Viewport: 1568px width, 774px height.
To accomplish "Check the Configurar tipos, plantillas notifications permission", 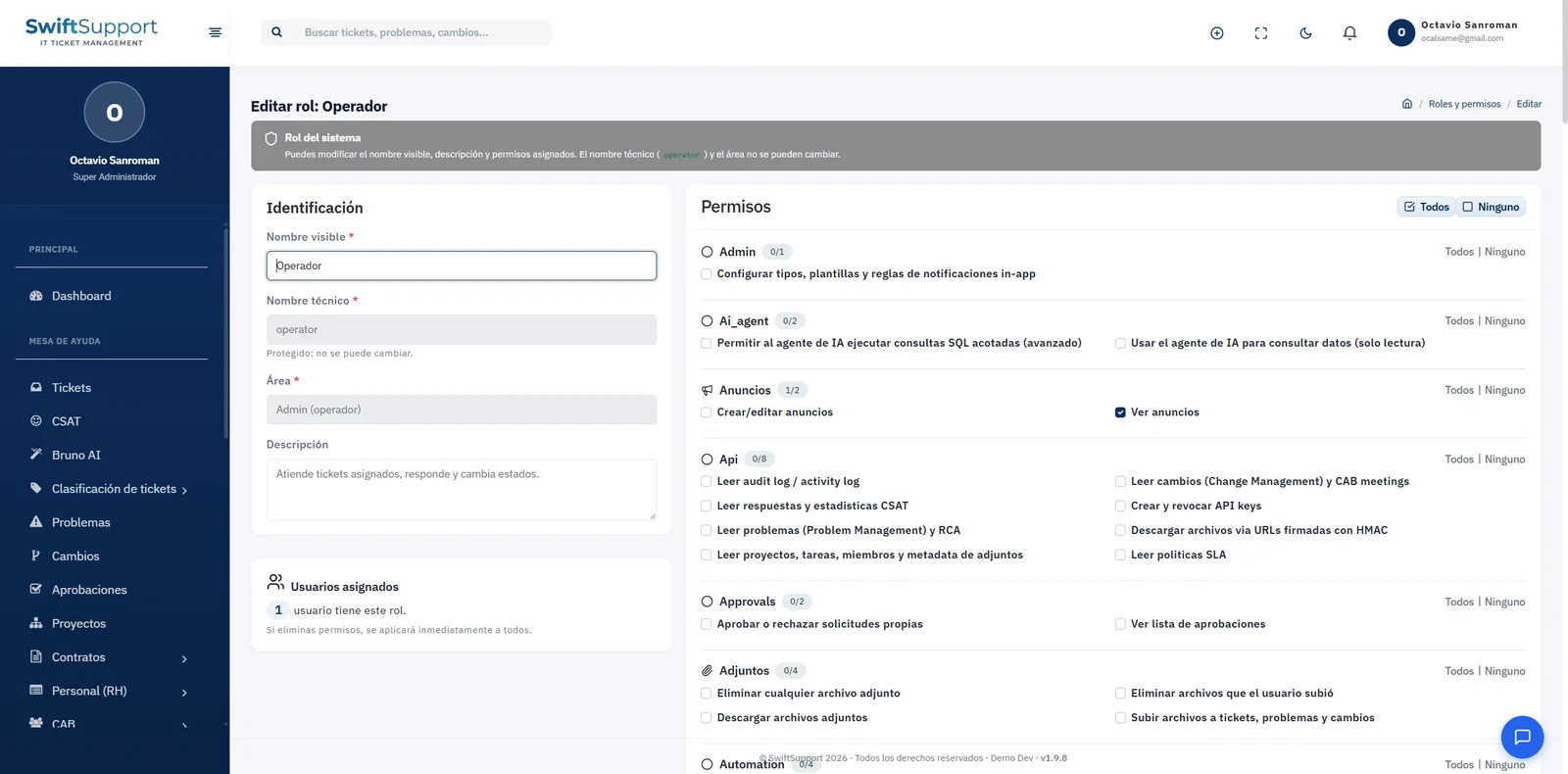I will click(707, 274).
